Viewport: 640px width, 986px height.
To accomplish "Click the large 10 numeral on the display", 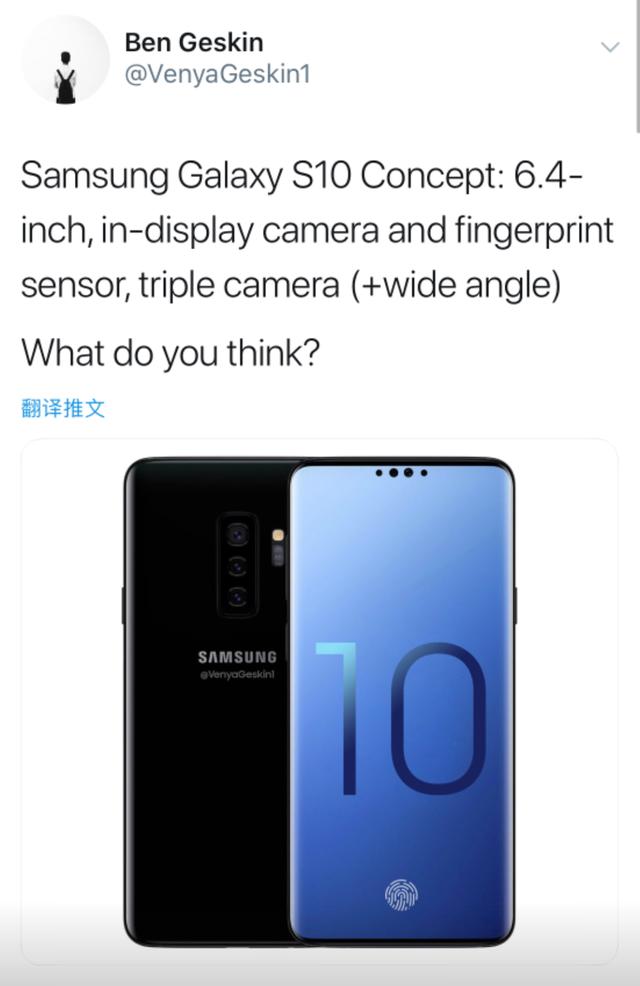I will pos(400,718).
